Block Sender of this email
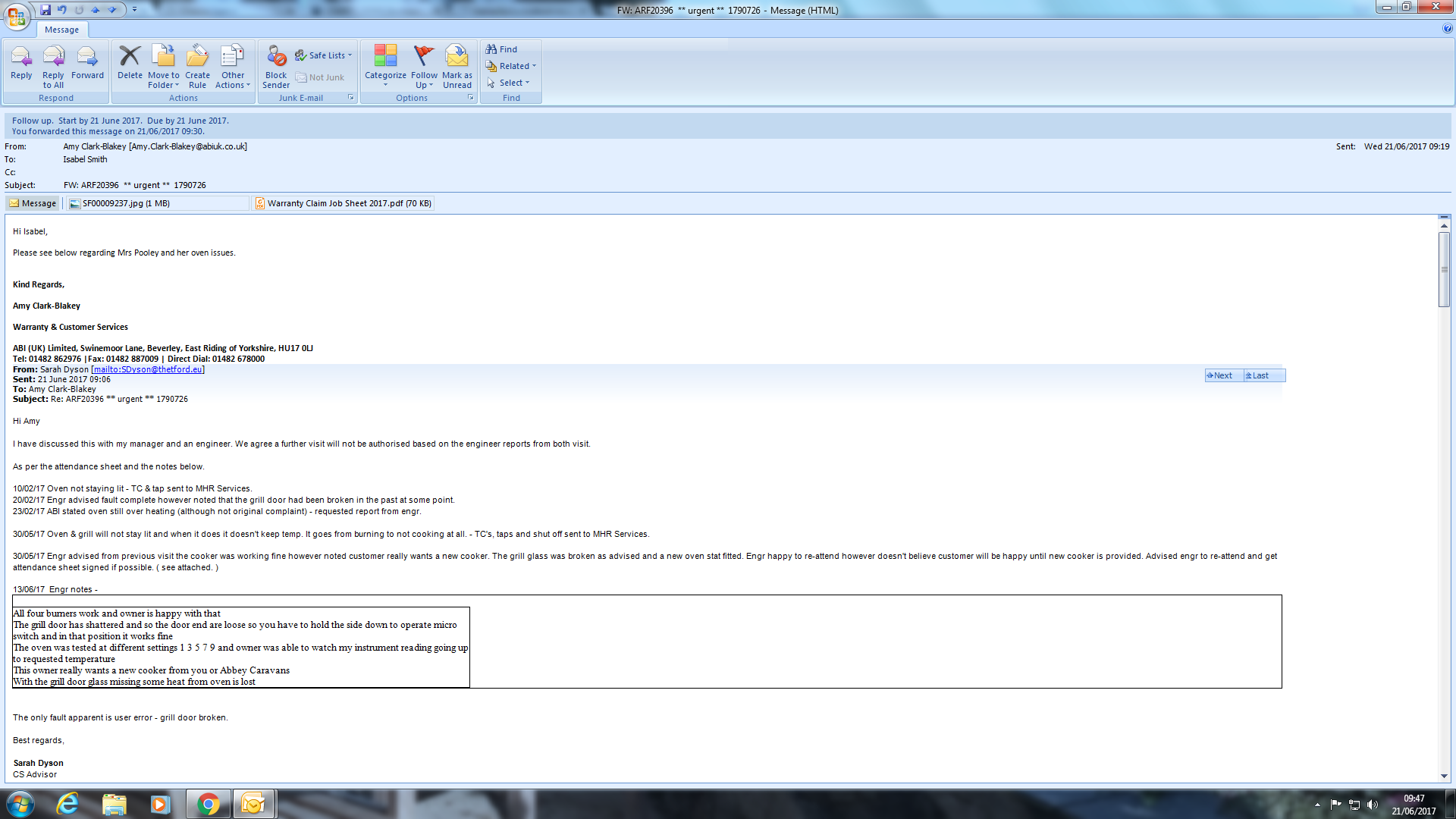 276,64
